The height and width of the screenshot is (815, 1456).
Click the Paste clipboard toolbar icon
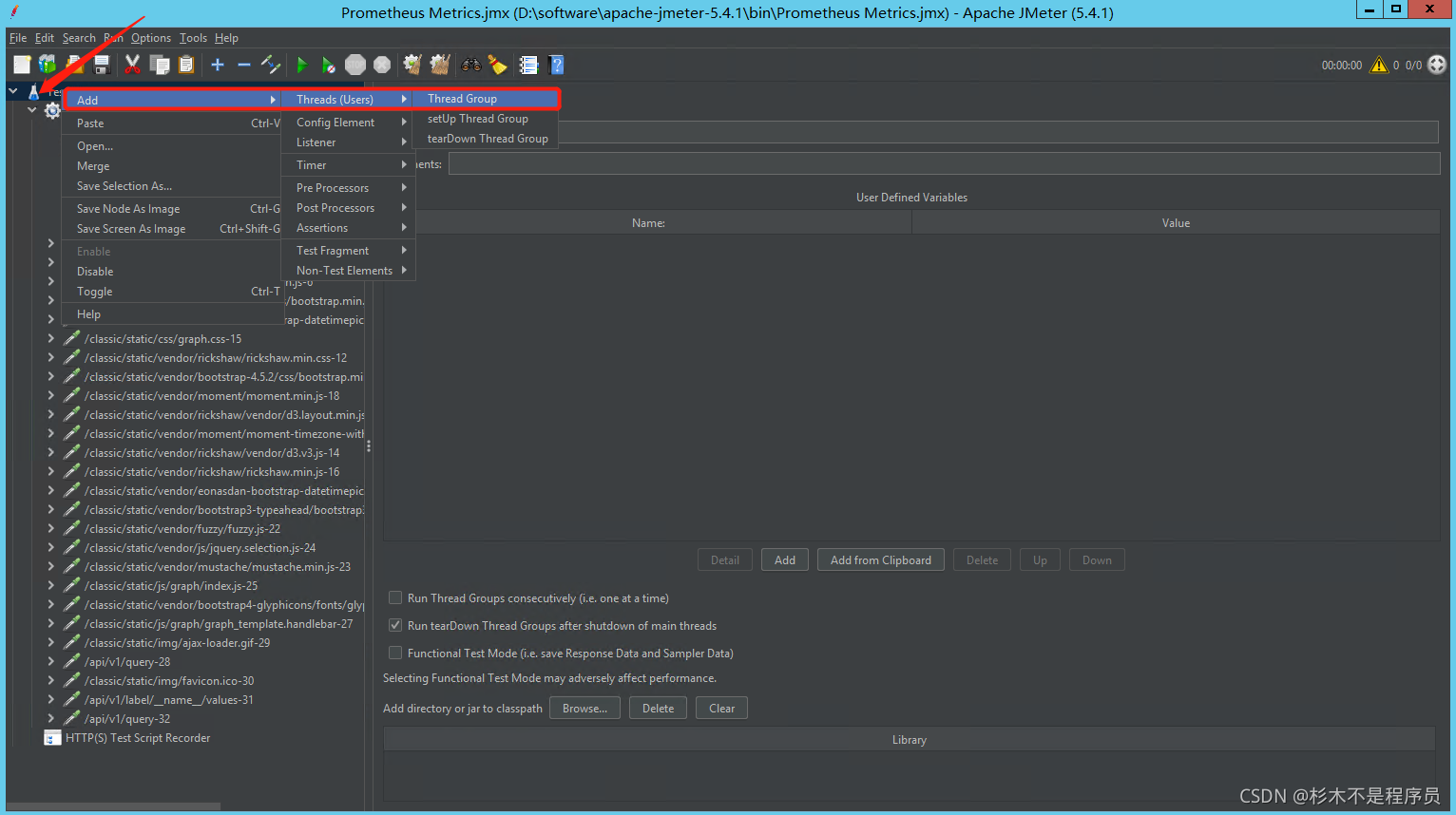pos(186,65)
